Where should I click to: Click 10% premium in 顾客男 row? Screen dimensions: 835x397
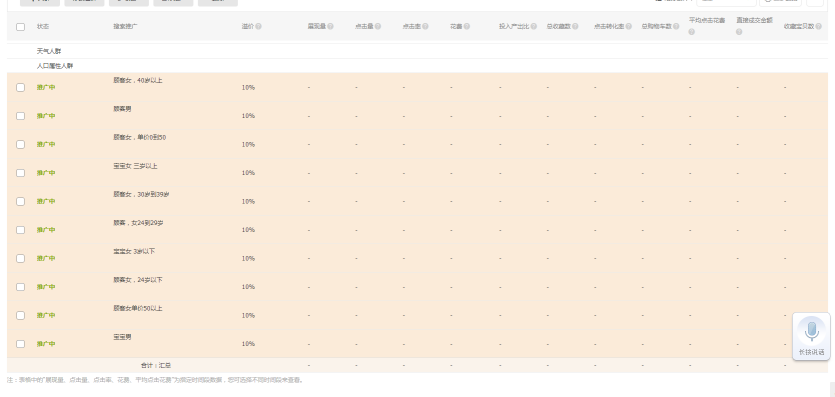pyautogui.click(x=248, y=116)
